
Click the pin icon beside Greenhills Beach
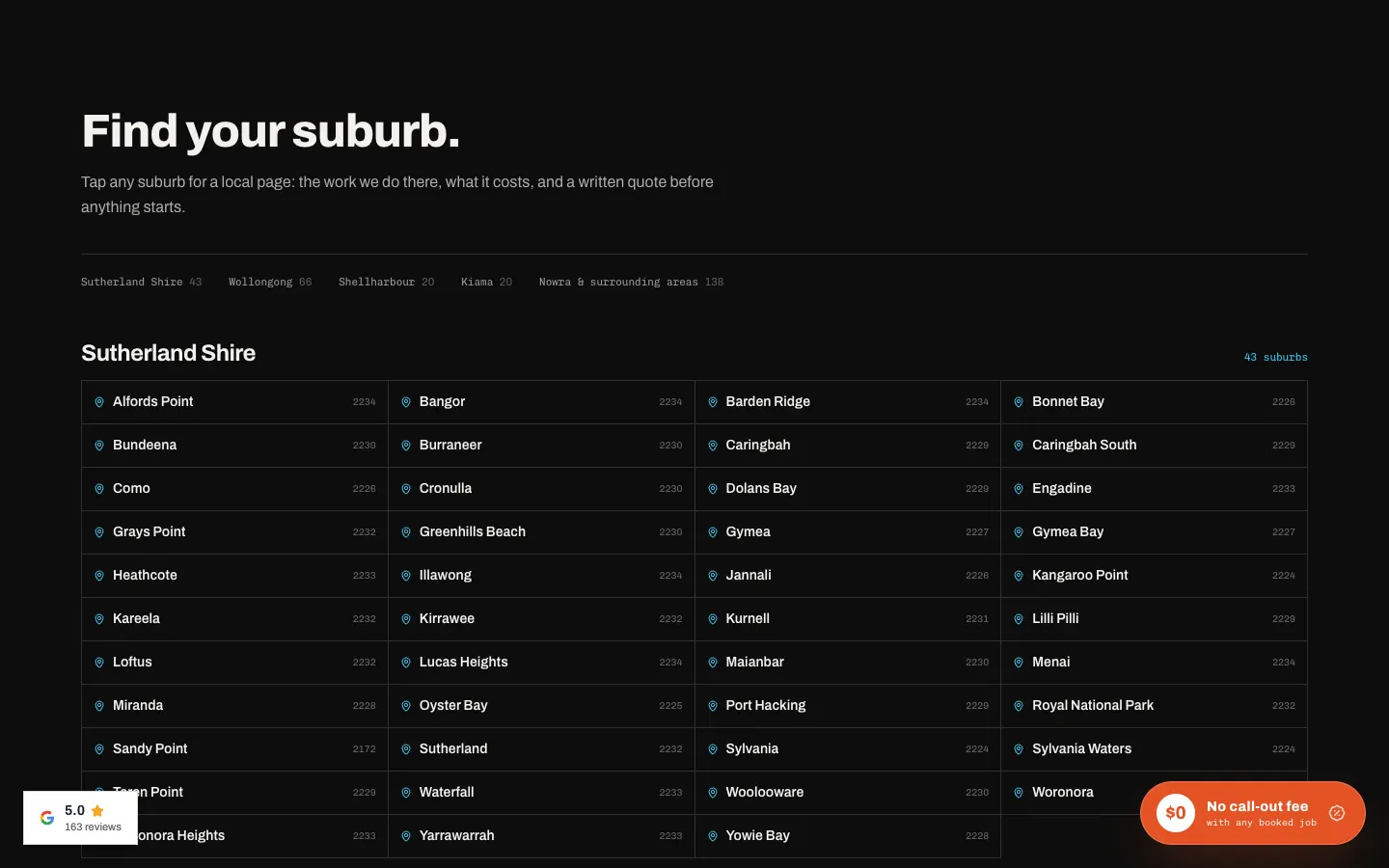406,532
